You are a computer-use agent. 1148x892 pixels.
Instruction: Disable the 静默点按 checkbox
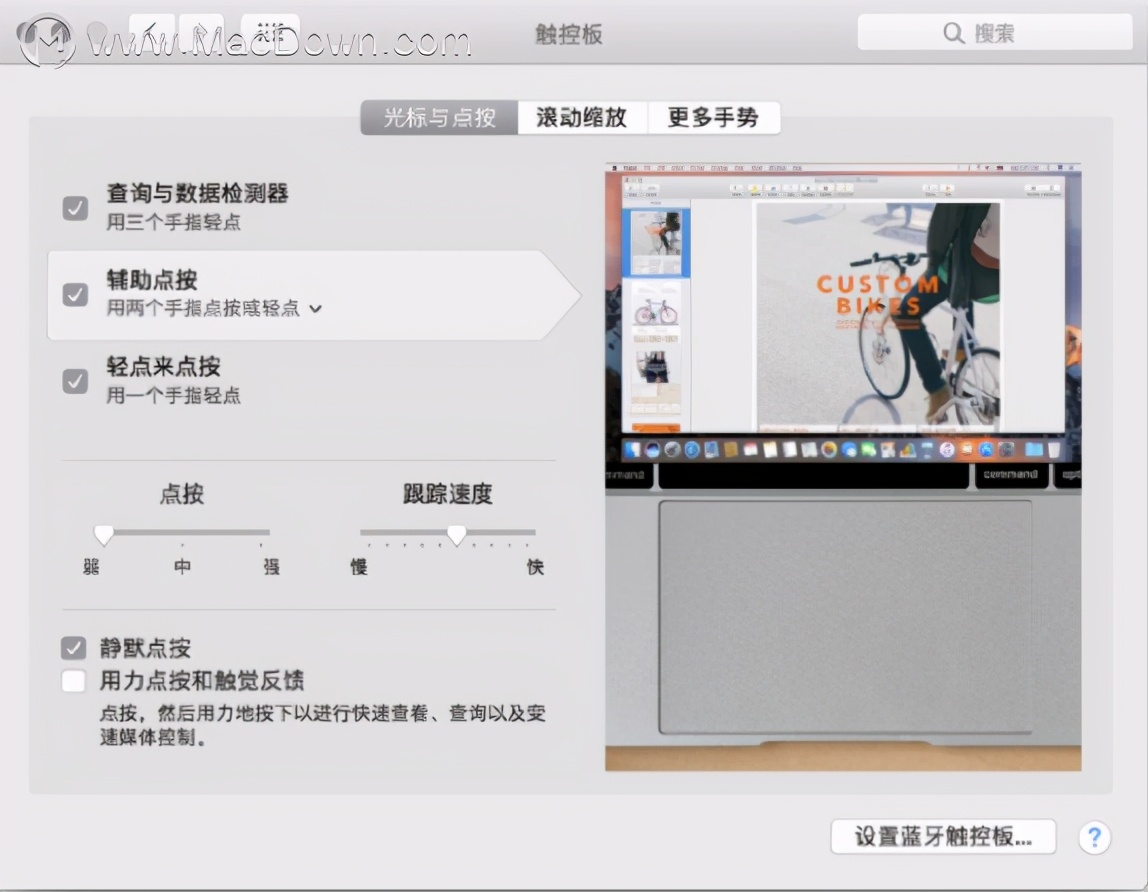coord(74,648)
